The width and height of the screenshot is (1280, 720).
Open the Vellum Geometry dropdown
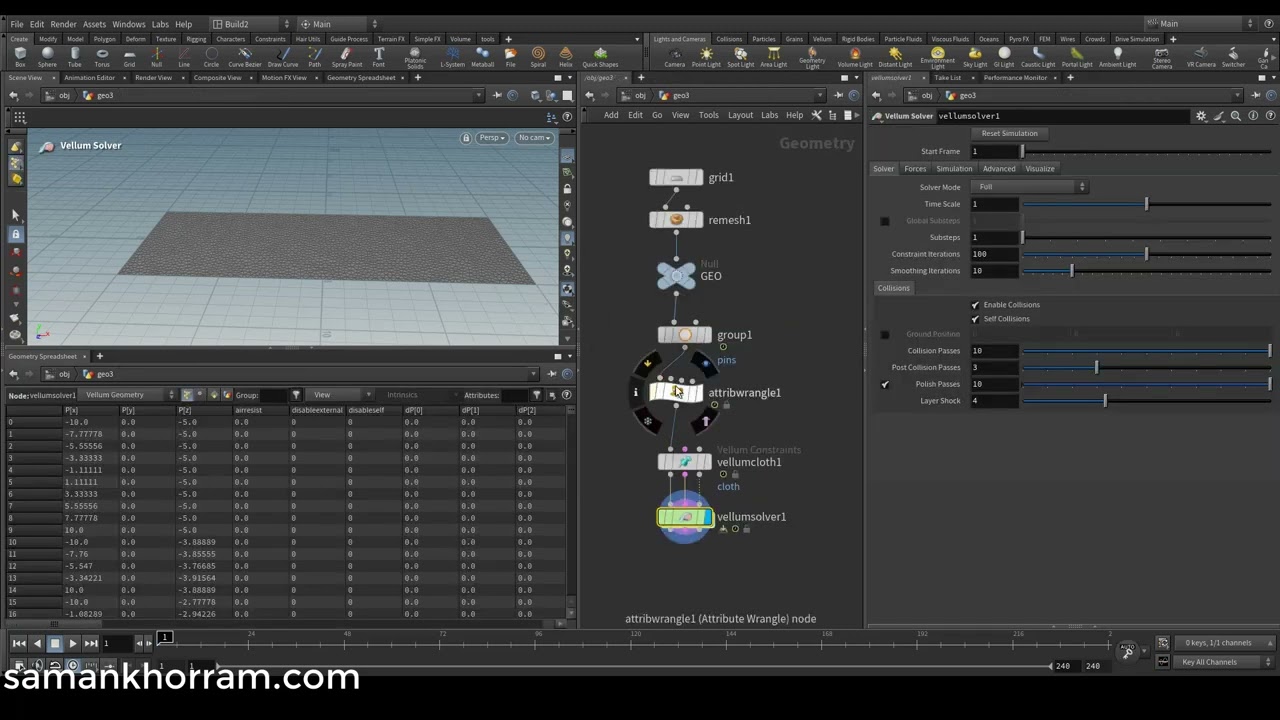(x=126, y=395)
